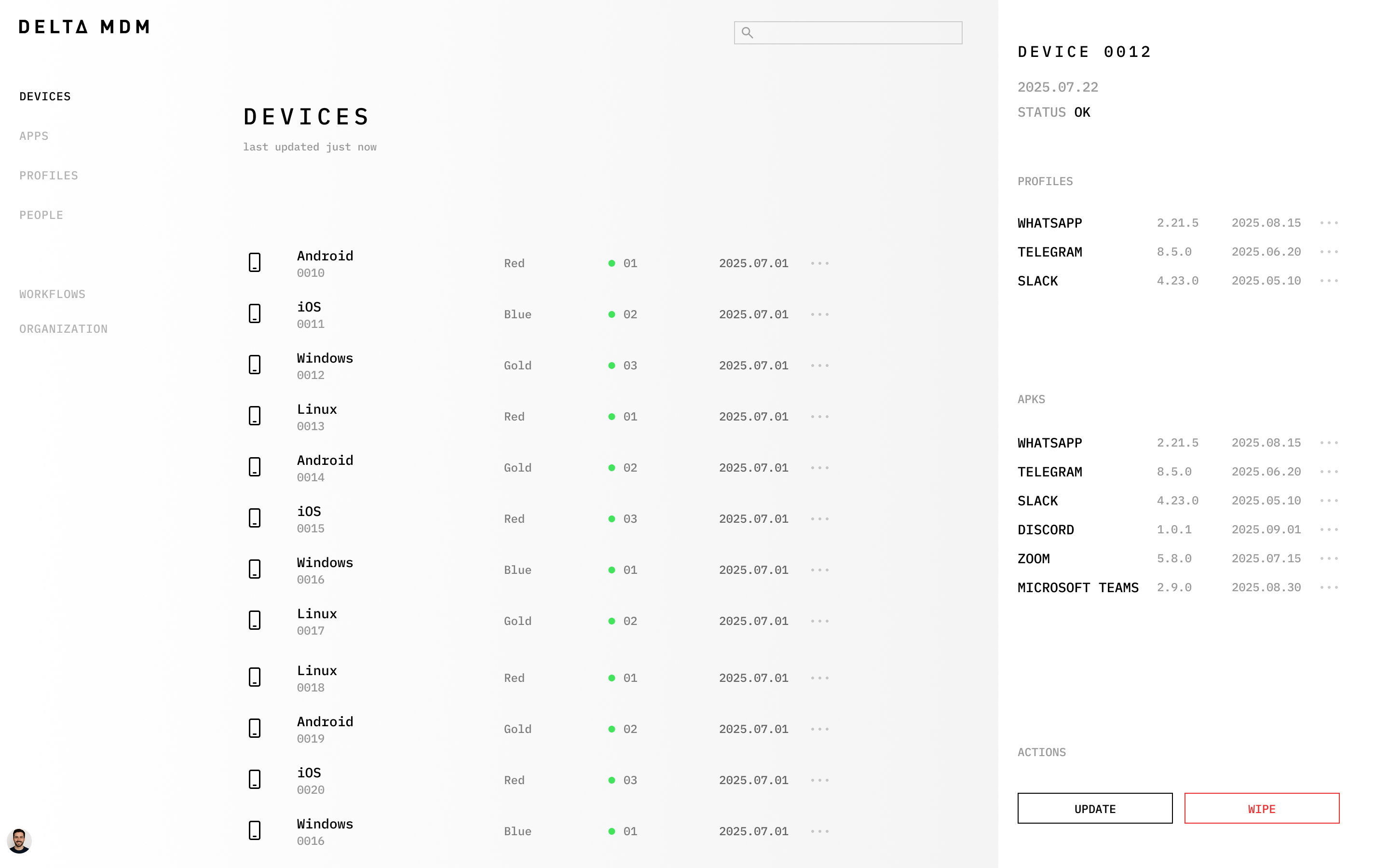This screenshot has height=868, width=1389.
Task: Open the three-dot menu for Linux 0017
Action: point(819,621)
